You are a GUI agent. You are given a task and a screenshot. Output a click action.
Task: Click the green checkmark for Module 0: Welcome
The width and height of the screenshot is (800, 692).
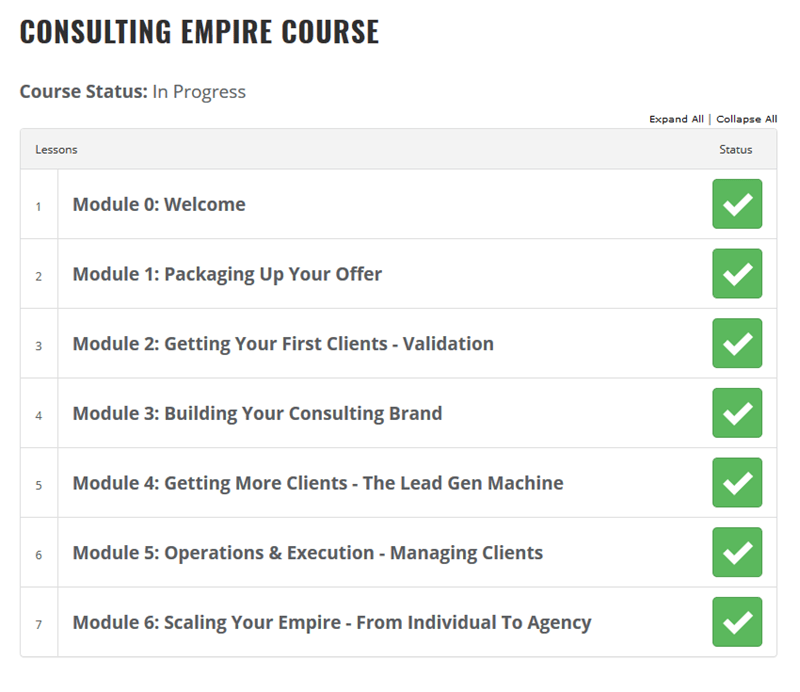(737, 204)
